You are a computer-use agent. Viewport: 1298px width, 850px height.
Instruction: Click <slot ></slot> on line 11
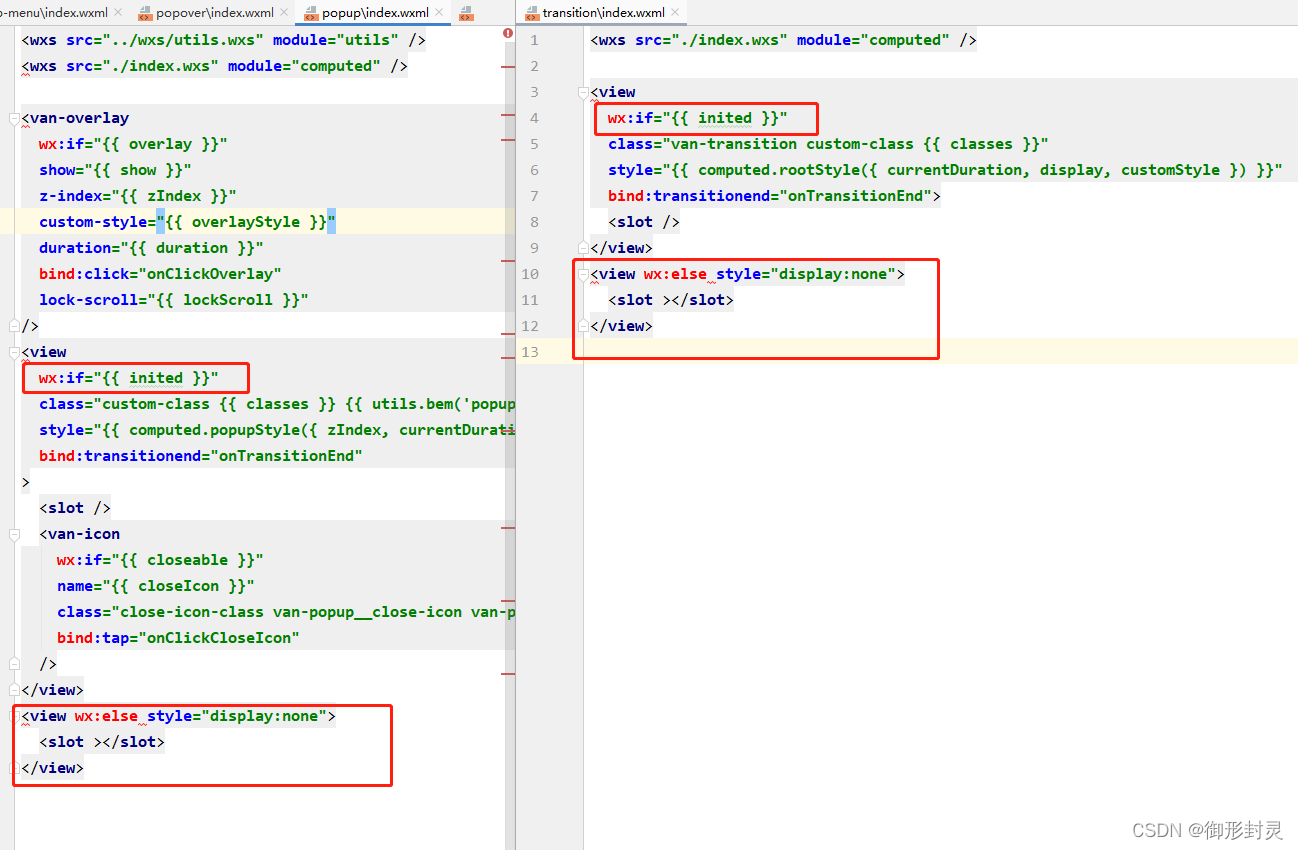671,300
